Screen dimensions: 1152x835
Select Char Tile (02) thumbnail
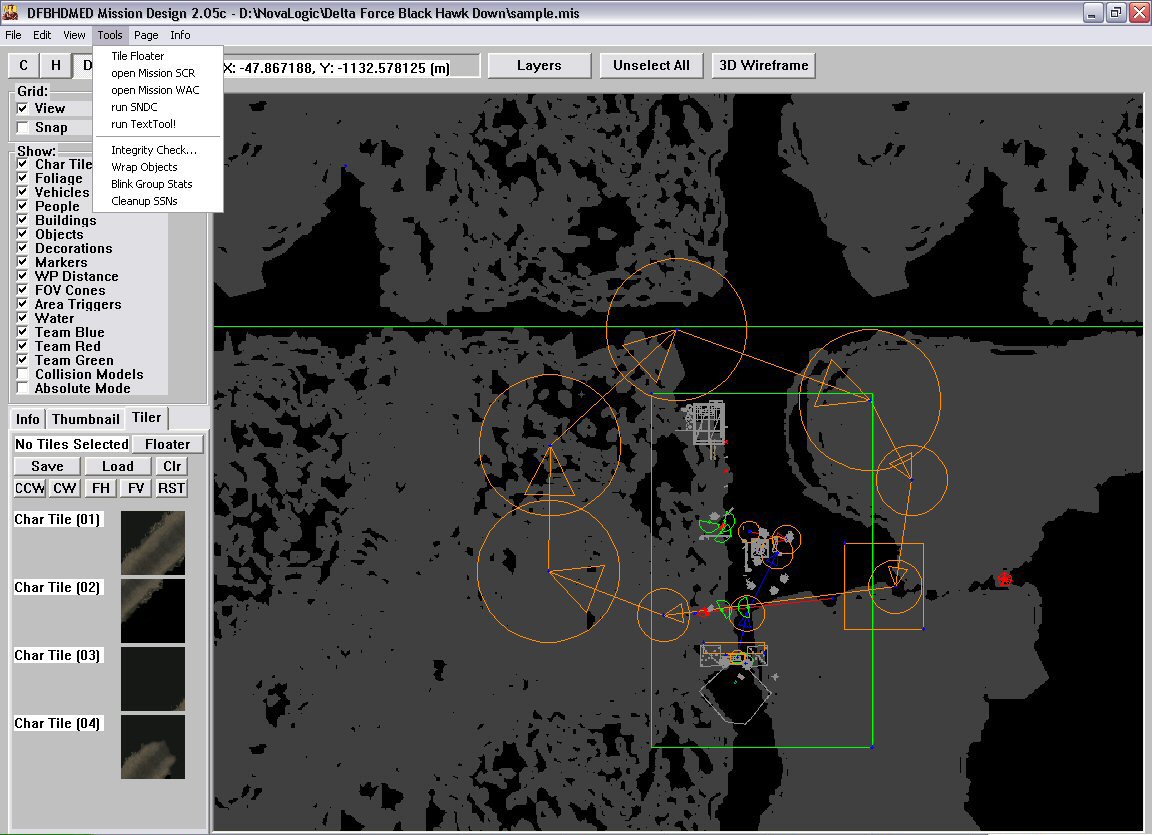click(153, 611)
